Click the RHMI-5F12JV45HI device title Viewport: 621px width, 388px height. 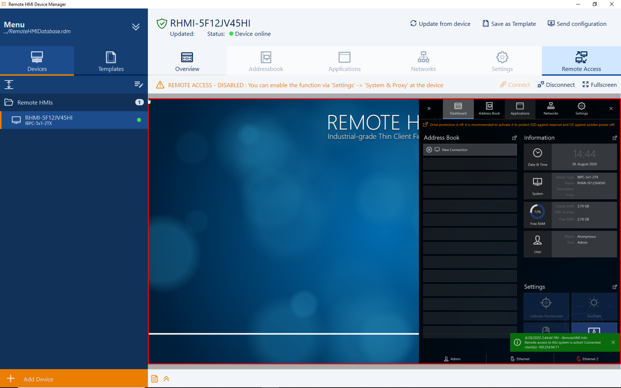click(210, 23)
